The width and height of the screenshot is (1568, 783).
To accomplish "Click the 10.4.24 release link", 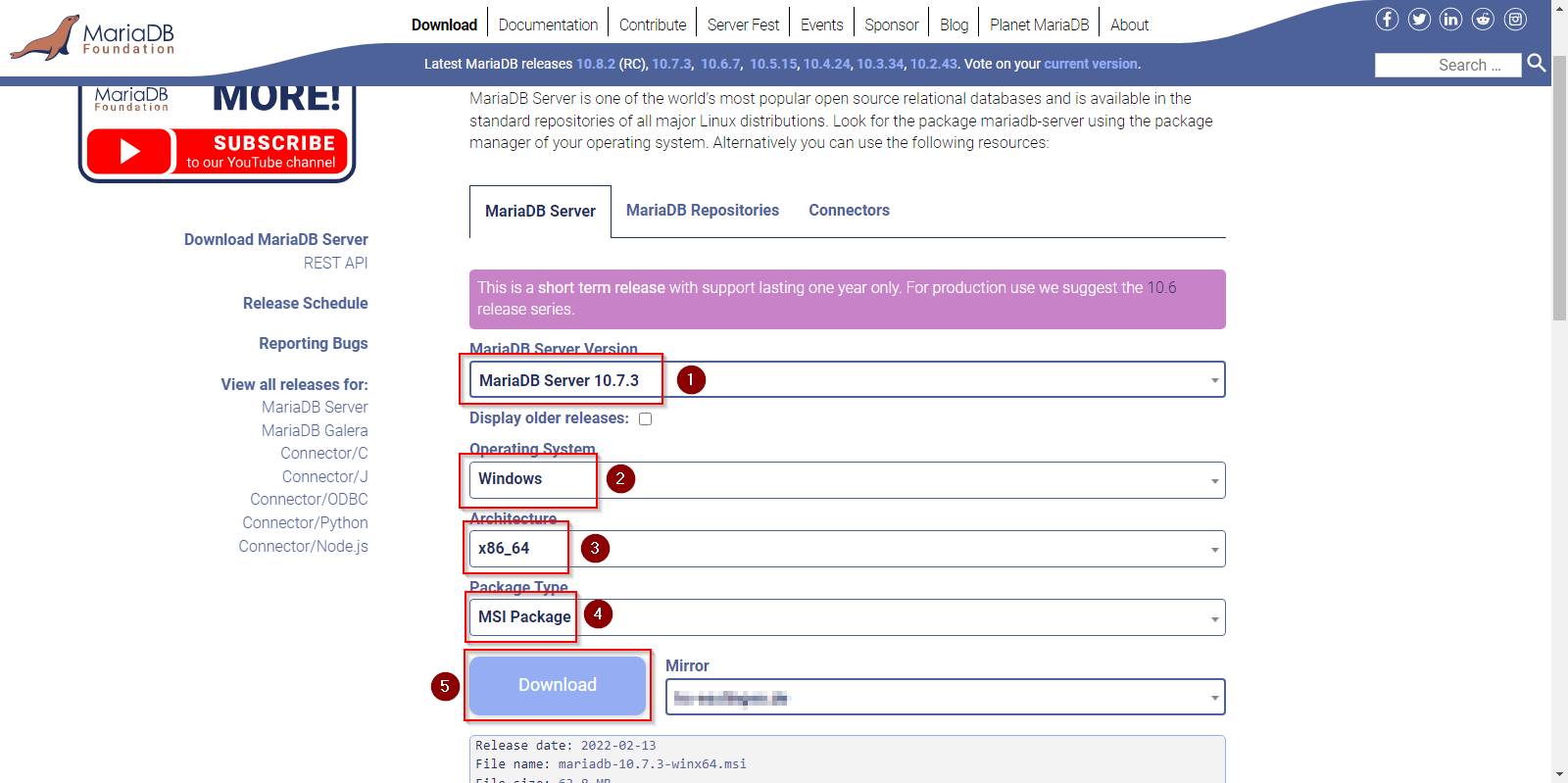I will 827,64.
